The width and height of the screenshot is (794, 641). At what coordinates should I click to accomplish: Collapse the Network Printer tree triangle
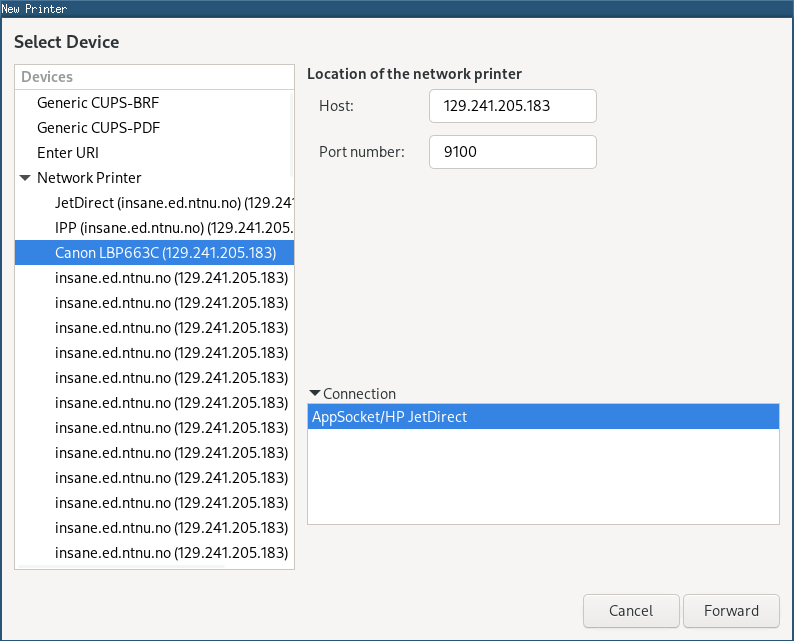pyautogui.click(x=25, y=178)
